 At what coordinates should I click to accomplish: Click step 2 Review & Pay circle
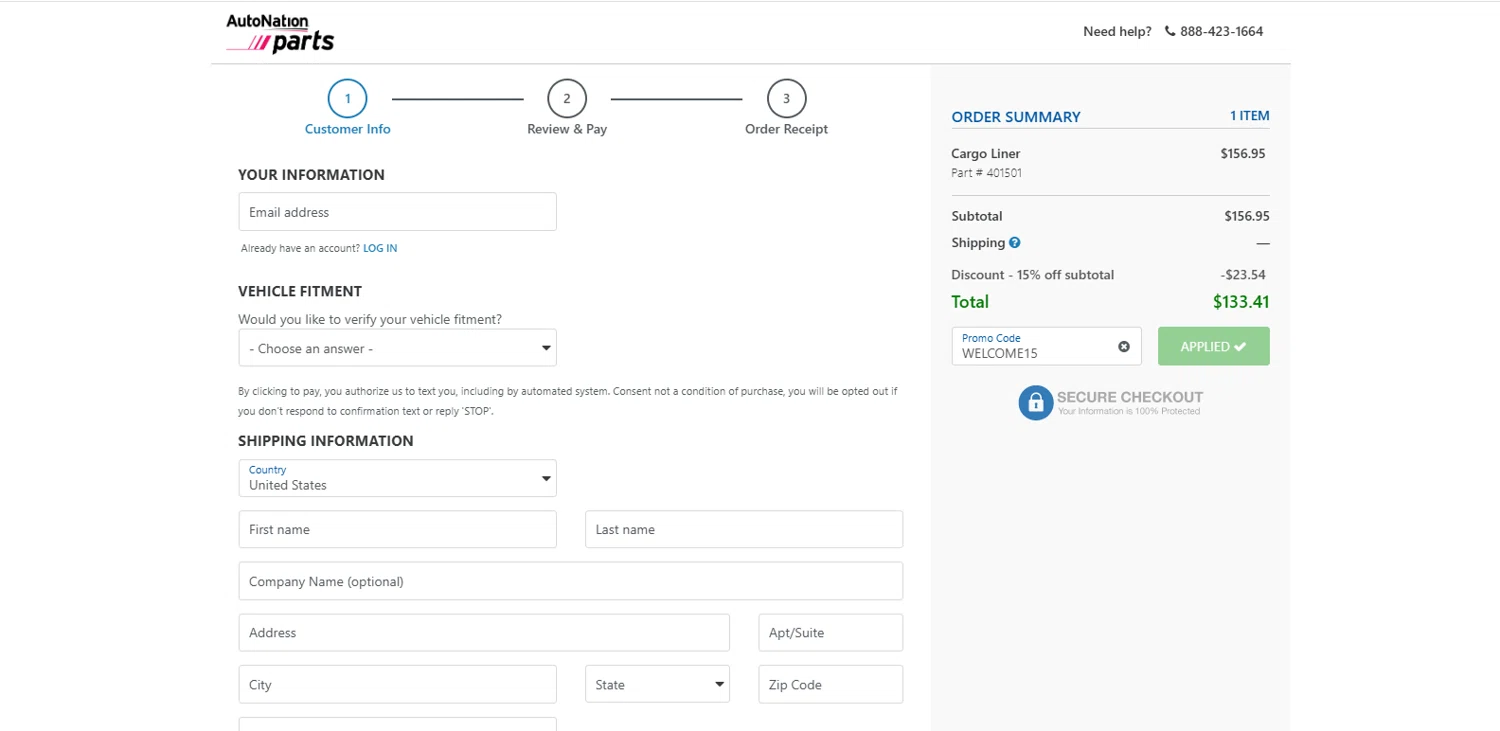tap(567, 98)
